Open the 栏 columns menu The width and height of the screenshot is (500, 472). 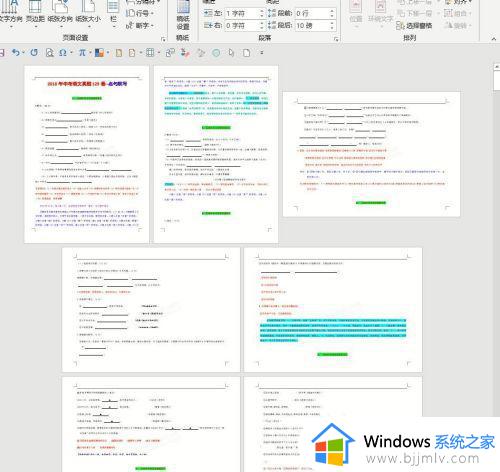pos(113,13)
